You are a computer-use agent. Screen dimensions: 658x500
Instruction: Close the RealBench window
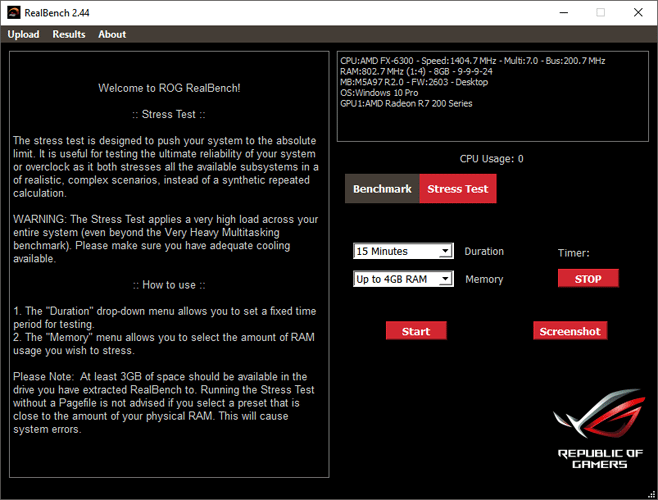[x=638, y=13]
